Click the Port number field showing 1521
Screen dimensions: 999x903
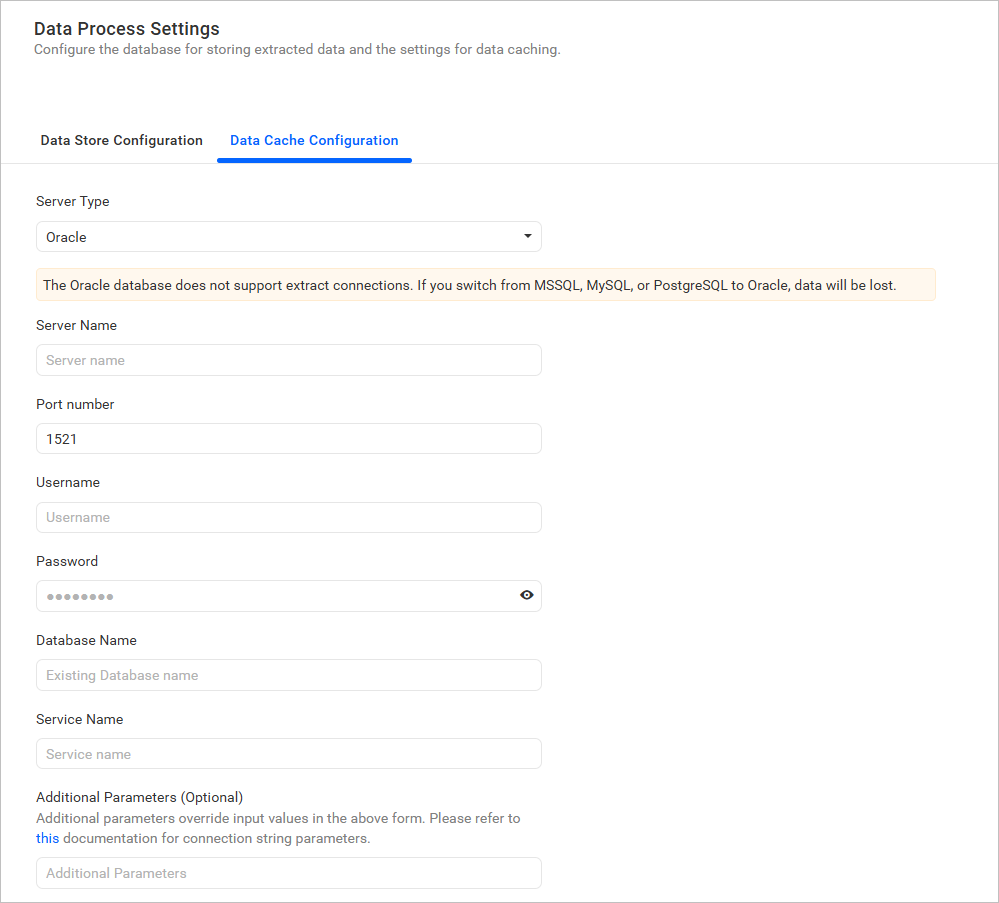click(288, 438)
